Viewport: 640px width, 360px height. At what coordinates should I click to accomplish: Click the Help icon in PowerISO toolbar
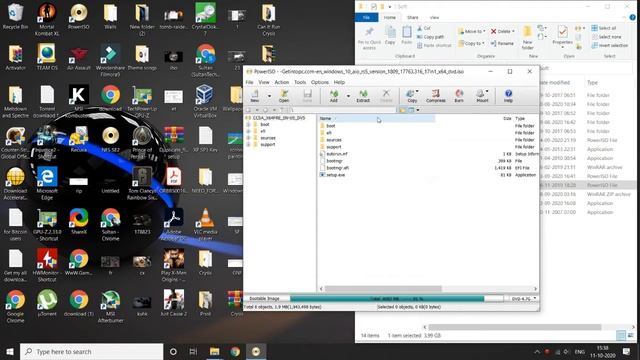pos(508,96)
